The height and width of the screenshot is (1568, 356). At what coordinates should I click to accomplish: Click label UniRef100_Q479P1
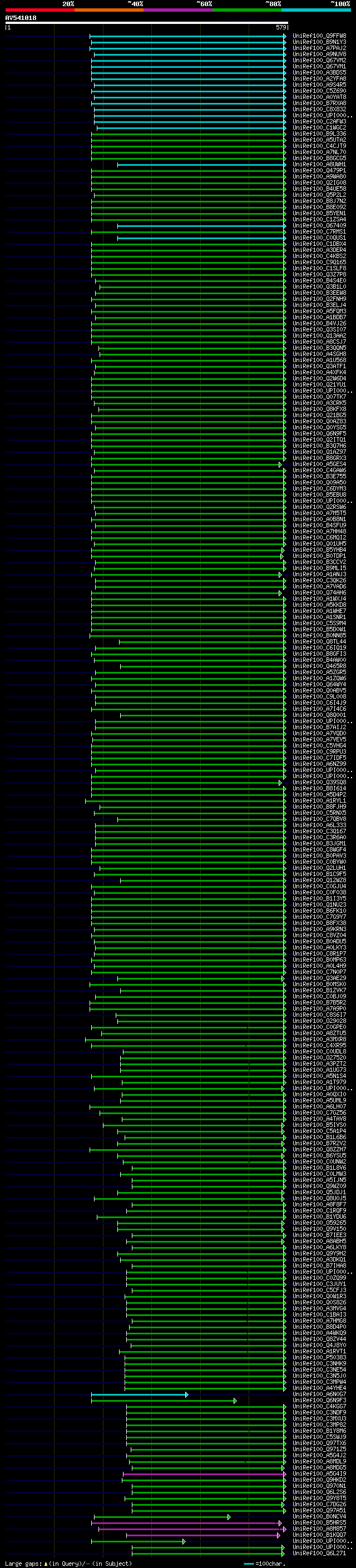(x=319, y=170)
